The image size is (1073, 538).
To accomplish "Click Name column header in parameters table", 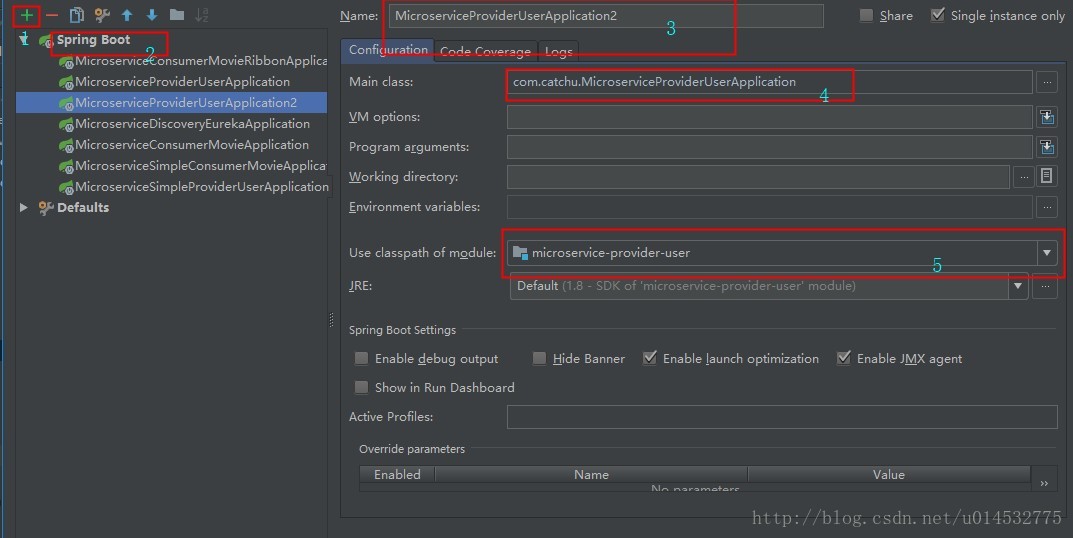I will 591,474.
